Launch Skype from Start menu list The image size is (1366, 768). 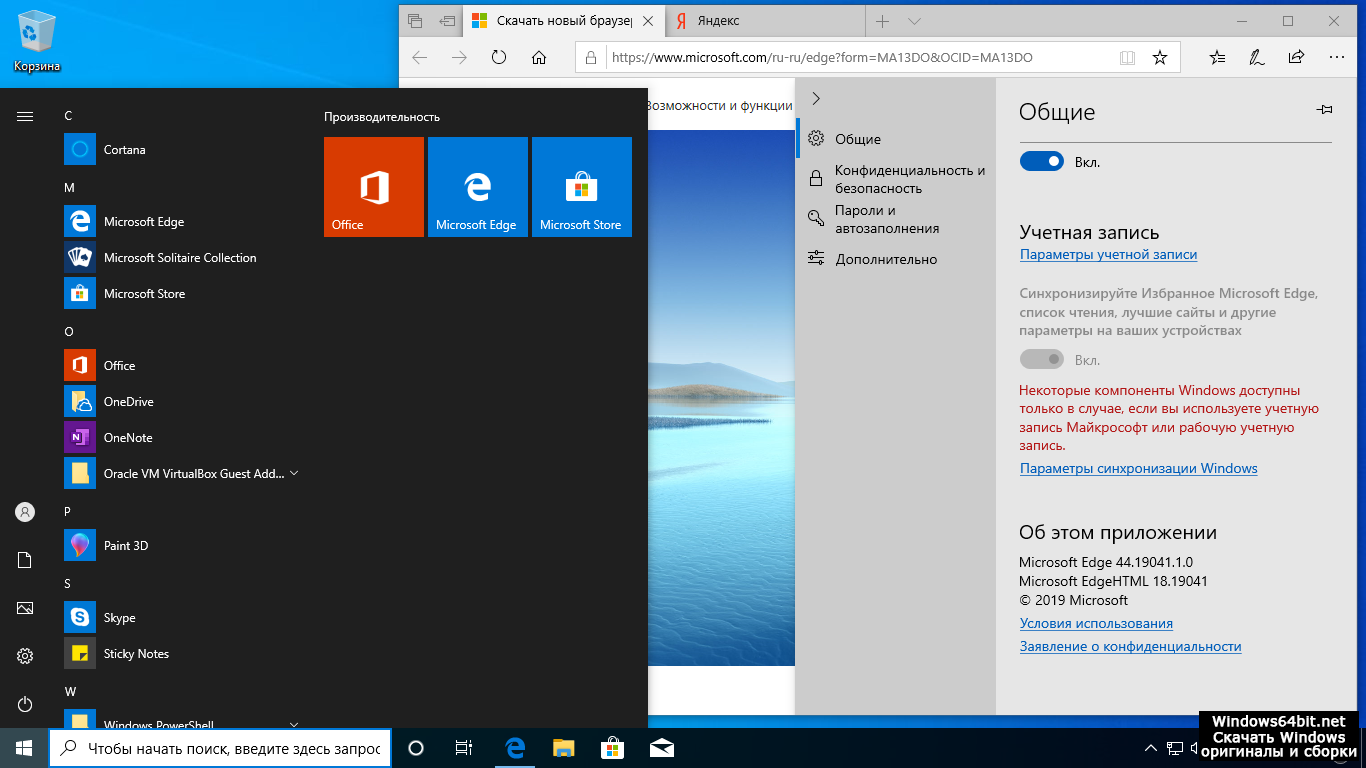pos(119,618)
